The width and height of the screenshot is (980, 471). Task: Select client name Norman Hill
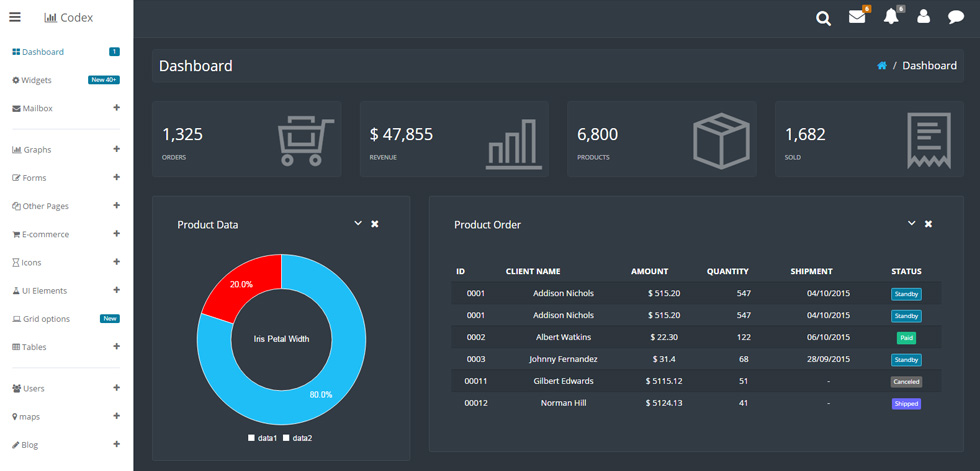(564, 403)
